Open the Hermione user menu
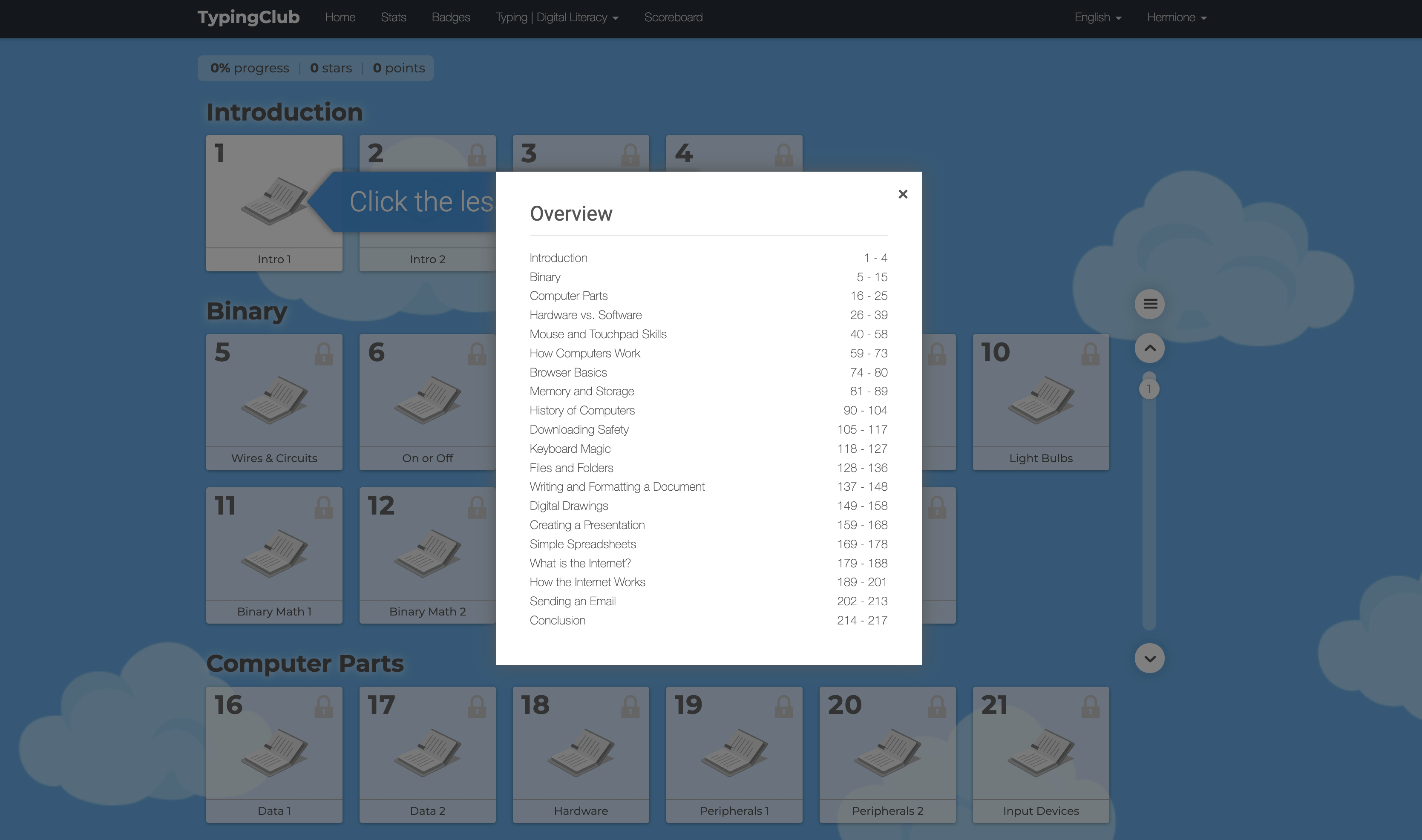The height and width of the screenshot is (840, 1422). [1176, 17]
